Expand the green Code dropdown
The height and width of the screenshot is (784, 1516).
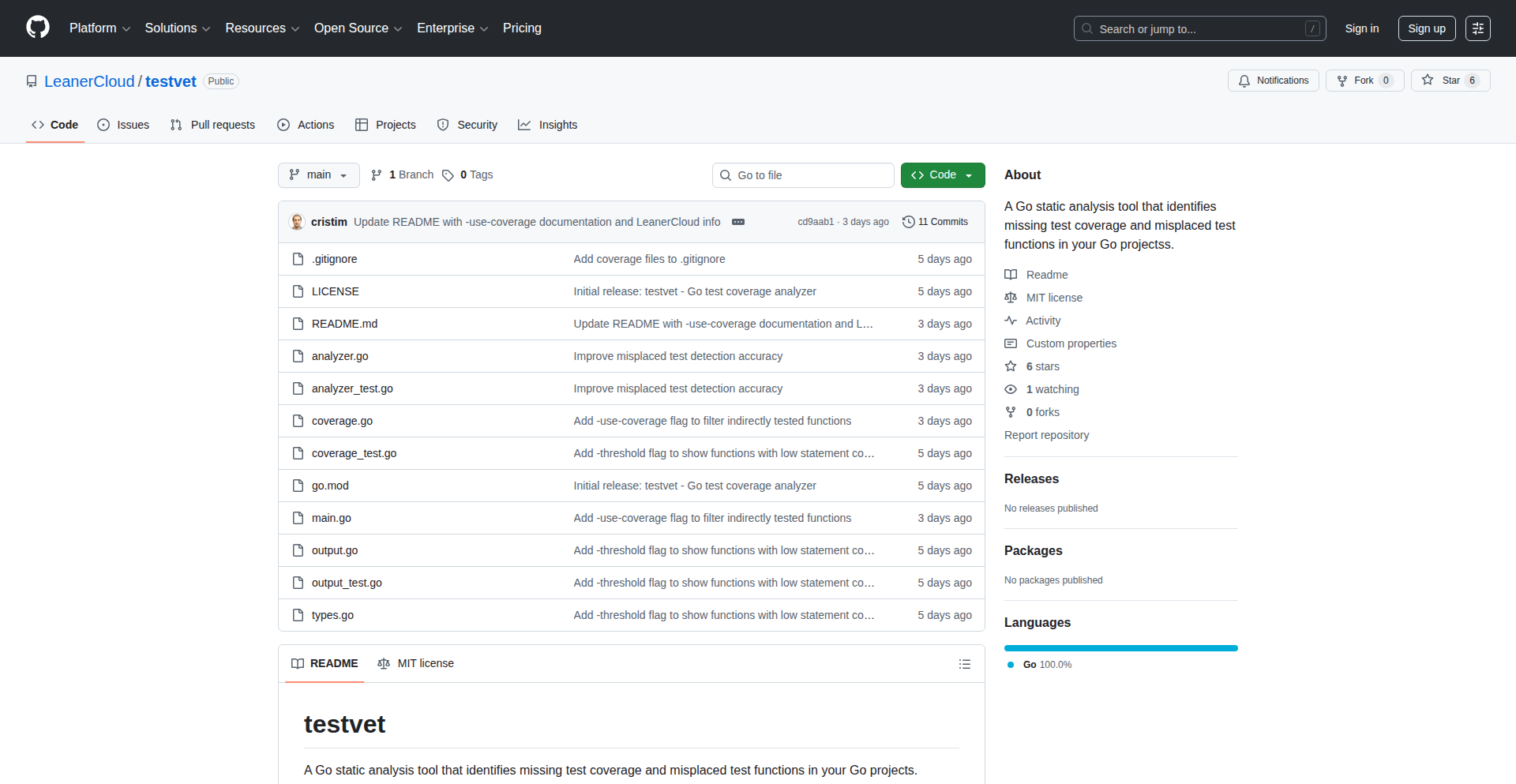[942, 175]
